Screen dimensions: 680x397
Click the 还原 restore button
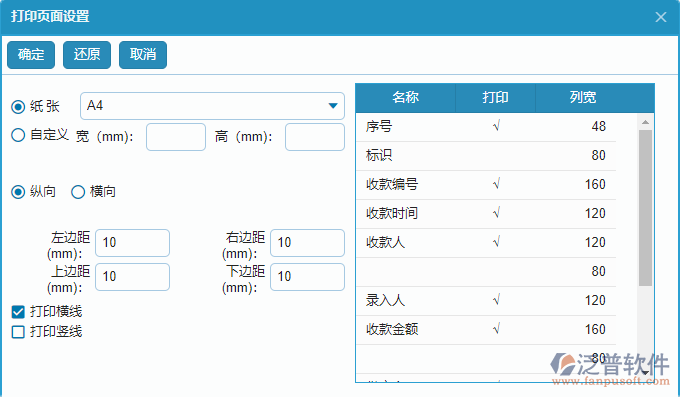[x=87, y=55]
